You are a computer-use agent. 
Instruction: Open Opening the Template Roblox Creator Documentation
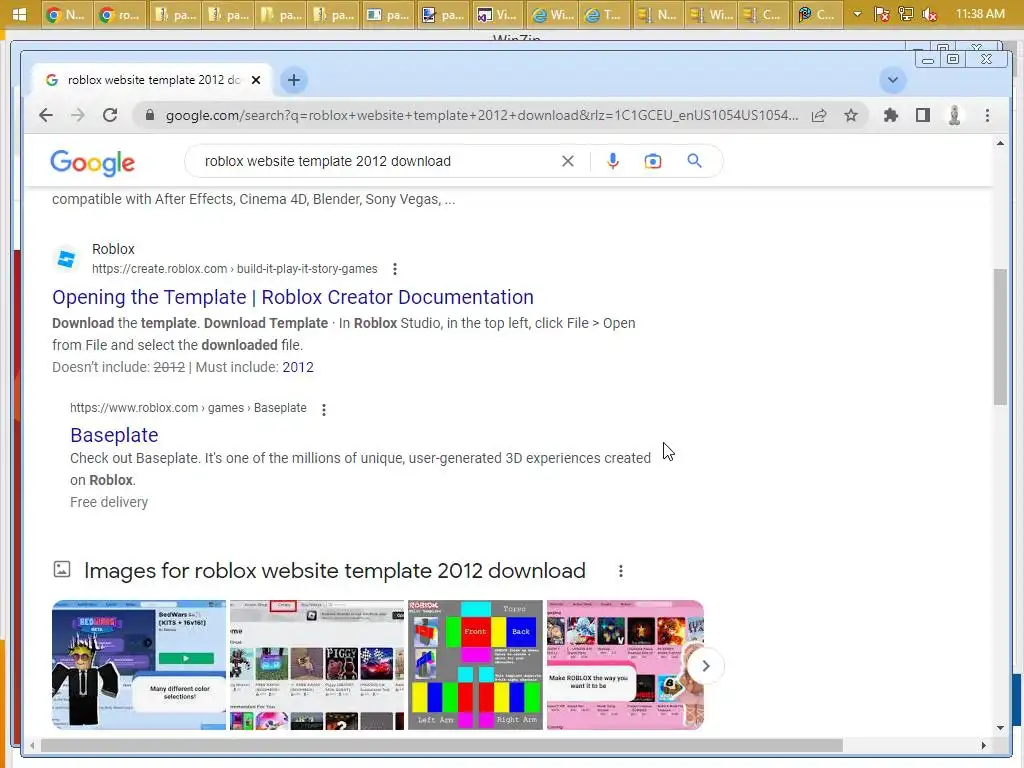pos(293,297)
